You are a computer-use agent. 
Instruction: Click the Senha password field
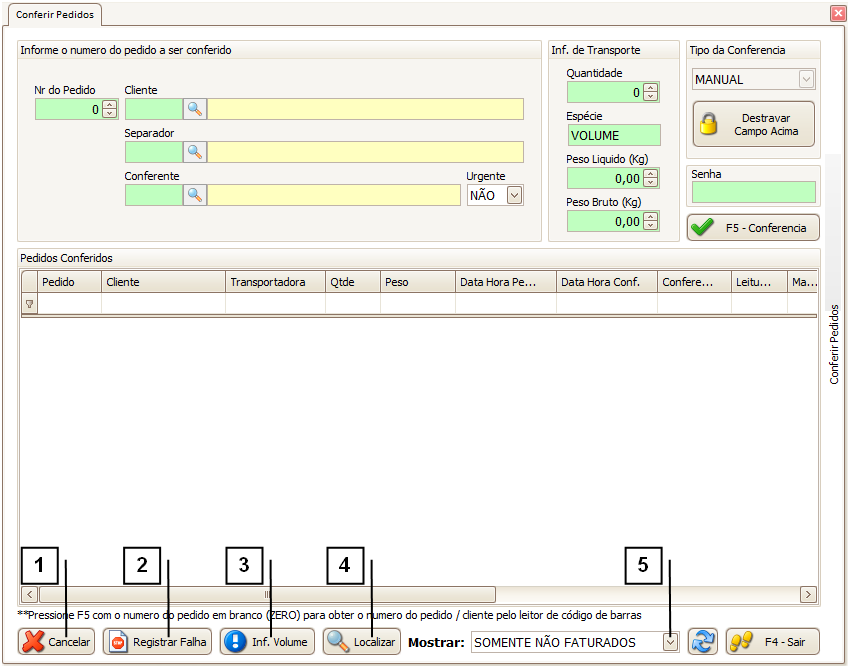pyautogui.click(x=753, y=192)
